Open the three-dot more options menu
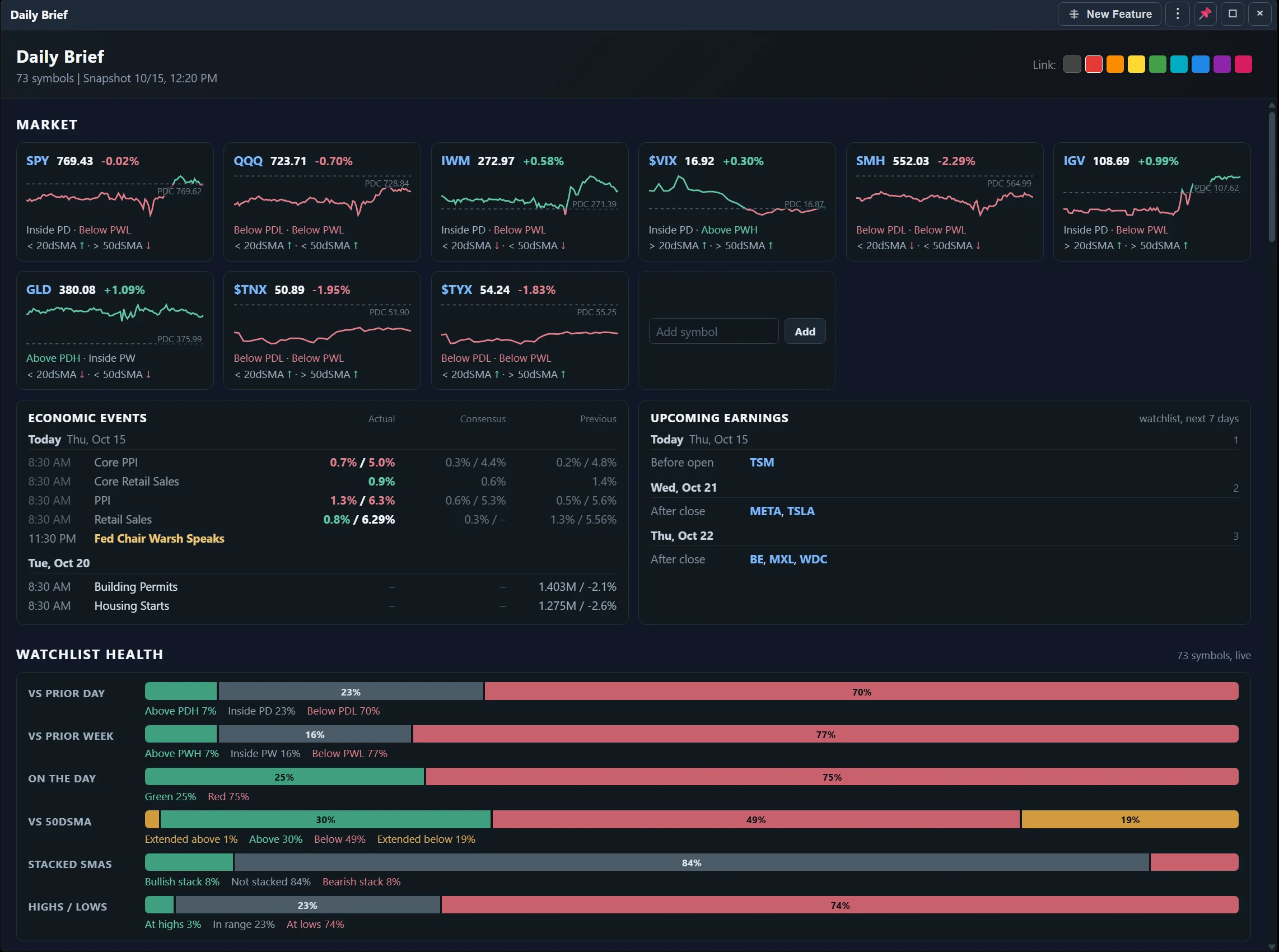Image resolution: width=1279 pixels, height=952 pixels. pyautogui.click(x=1178, y=14)
